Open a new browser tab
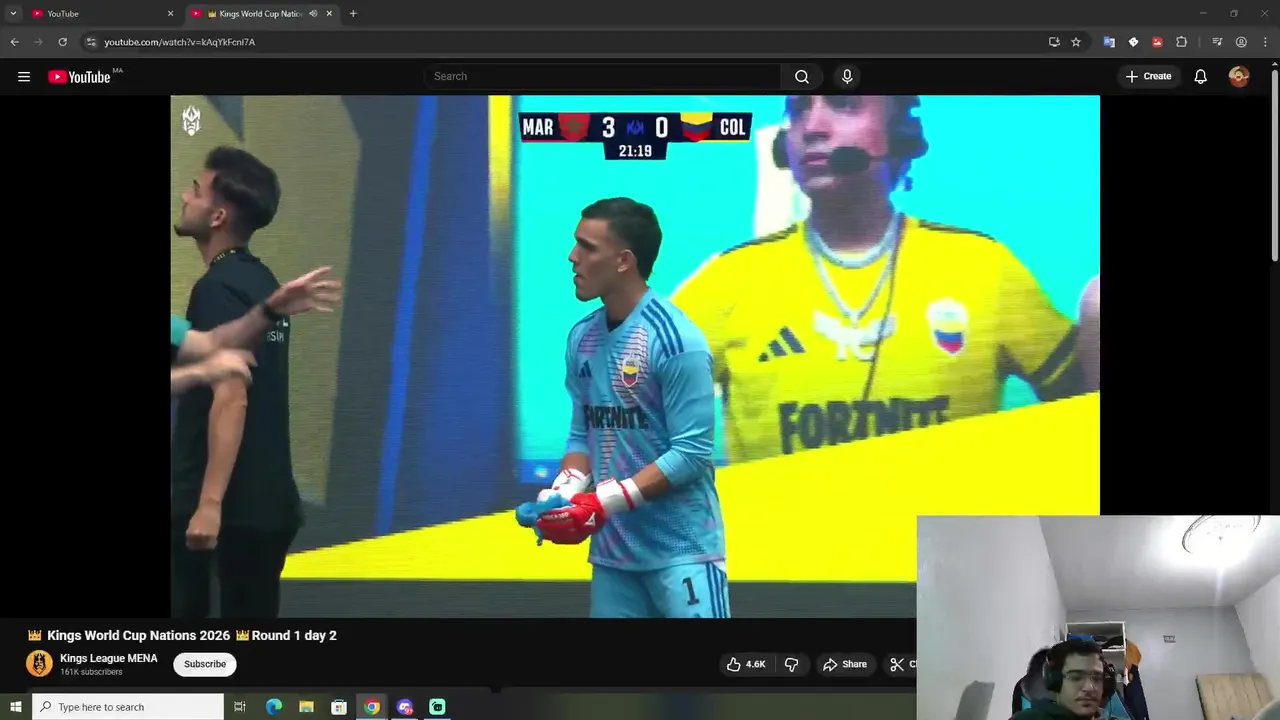Image resolution: width=1280 pixels, height=720 pixels. point(353,14)
